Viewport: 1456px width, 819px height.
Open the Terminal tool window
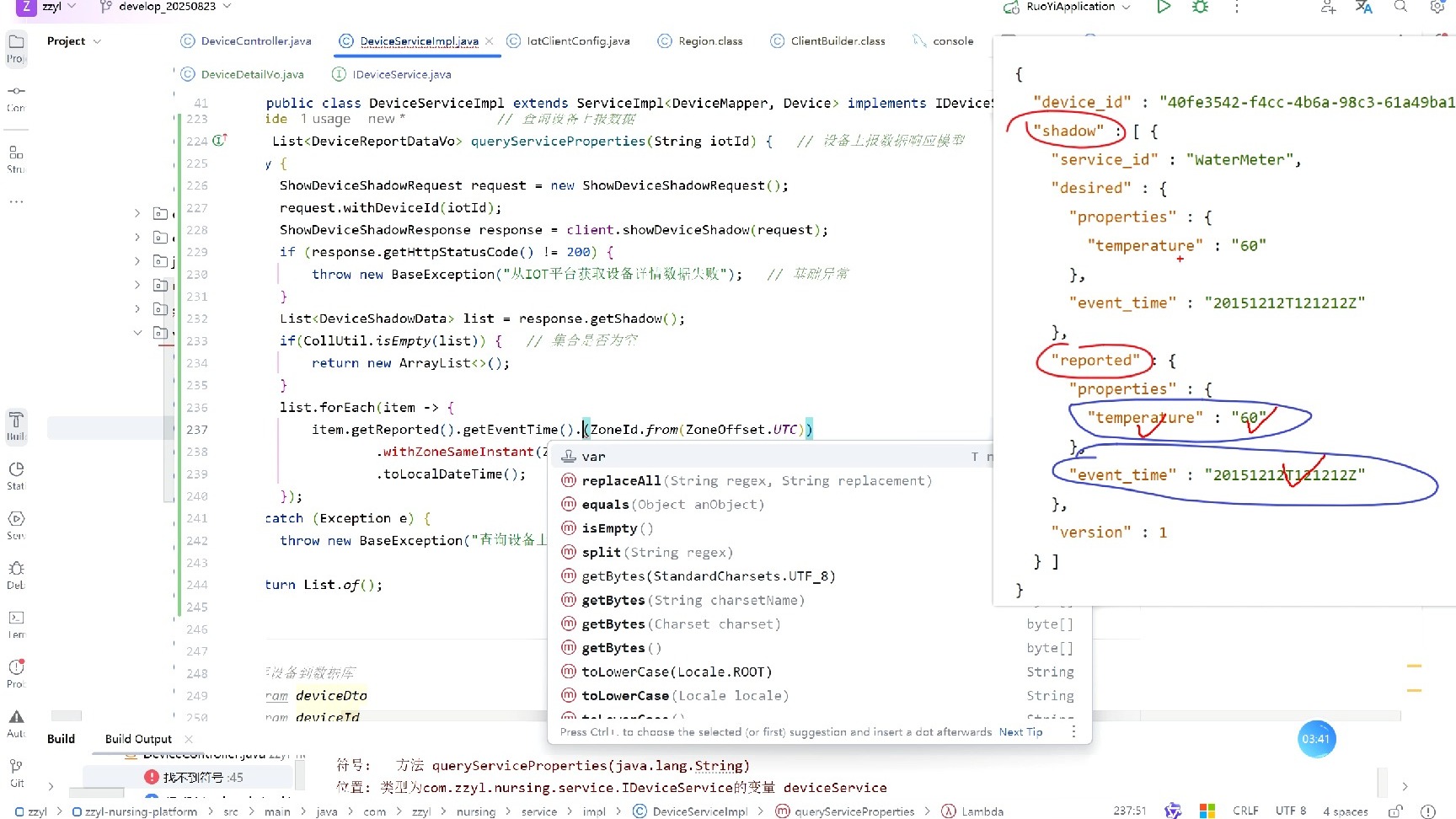pyautogui.click(x=16, y=618)
